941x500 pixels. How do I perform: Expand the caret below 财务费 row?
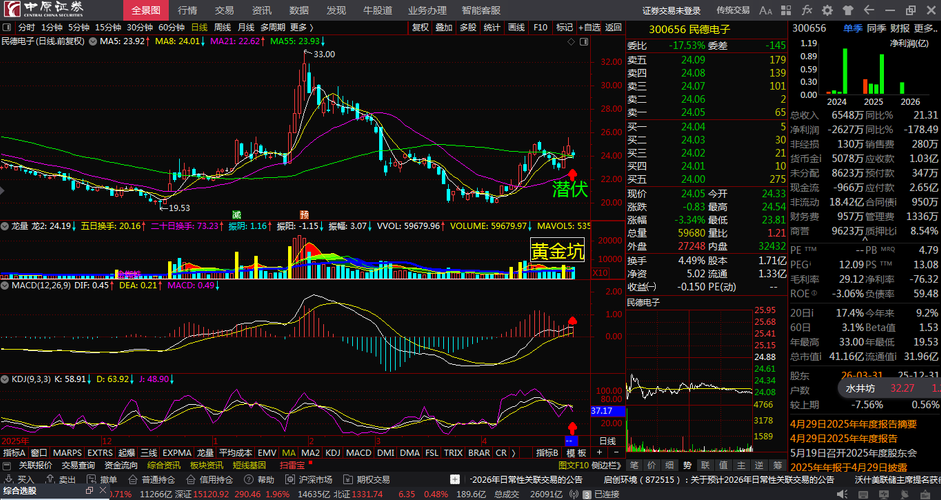(865, 239)
